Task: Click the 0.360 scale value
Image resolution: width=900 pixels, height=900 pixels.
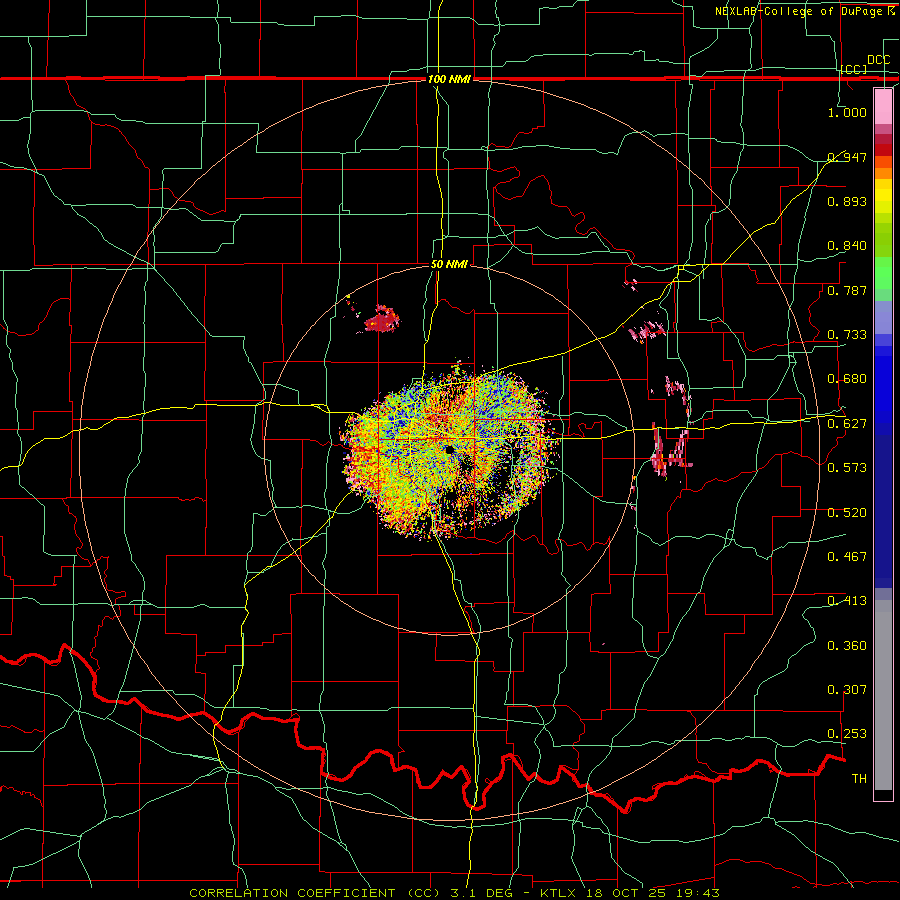Action: pos(847,646)
